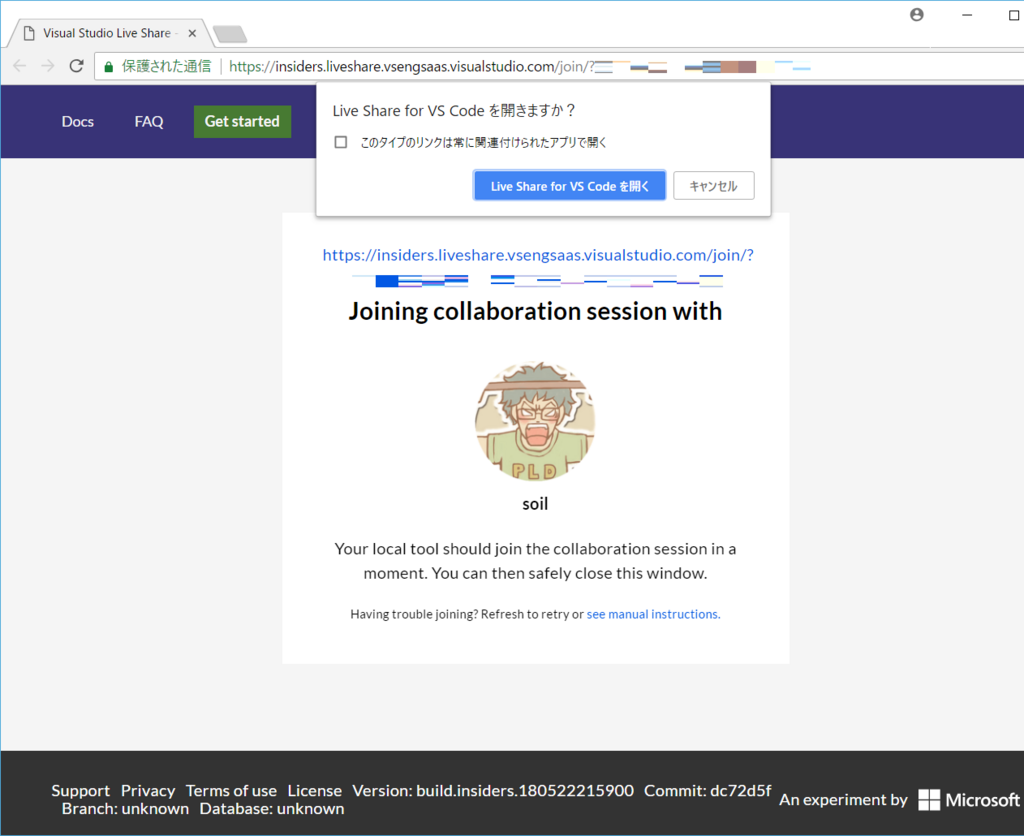This screenshot has width=1024, height=836.
Task: Click the Branch: unknown text
Action: point(125,809)
